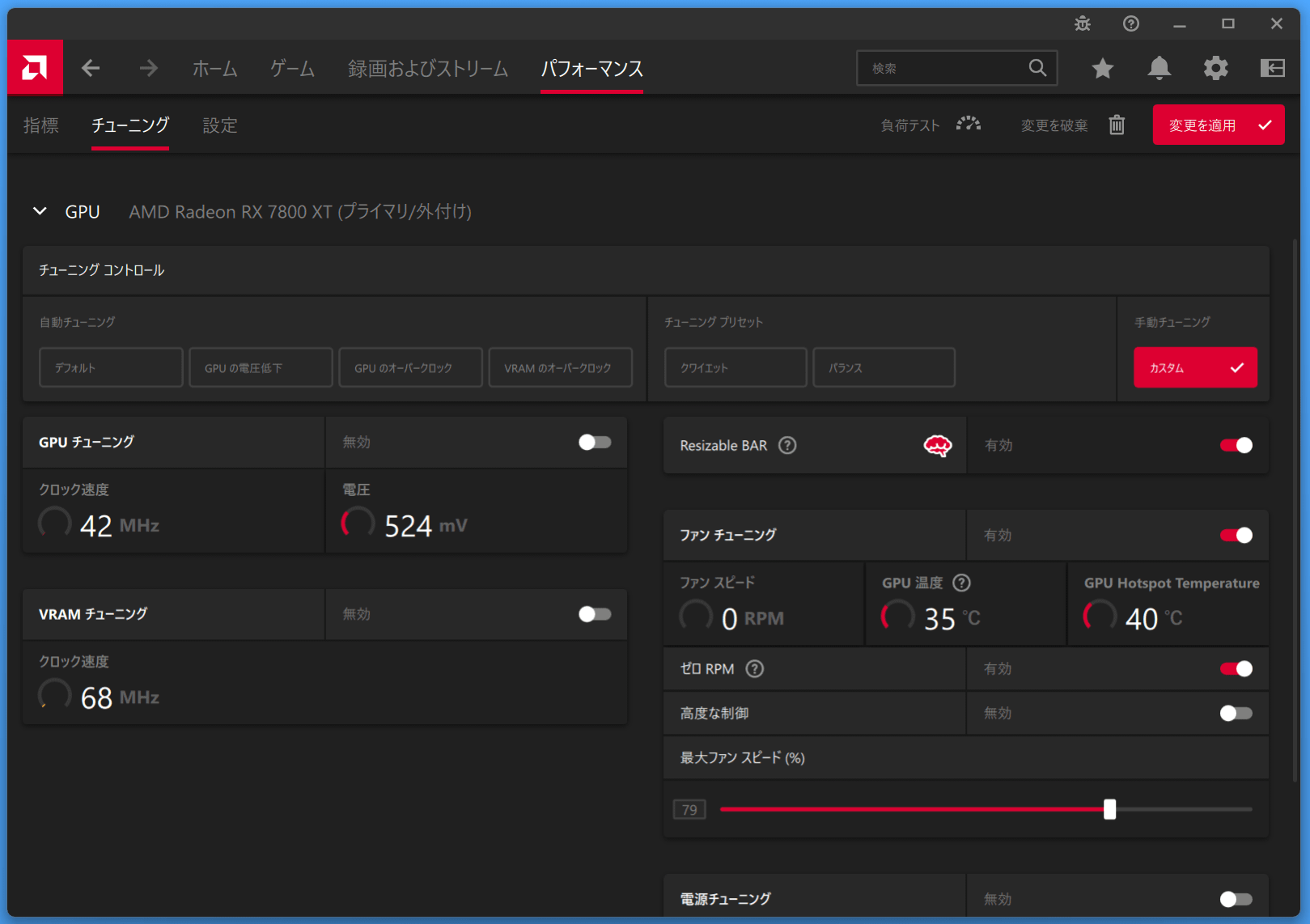The height and width of the screenshot is (924, 1310).
Task: Click the 42 MHz GPU clock reading
Action: point(120,525)
